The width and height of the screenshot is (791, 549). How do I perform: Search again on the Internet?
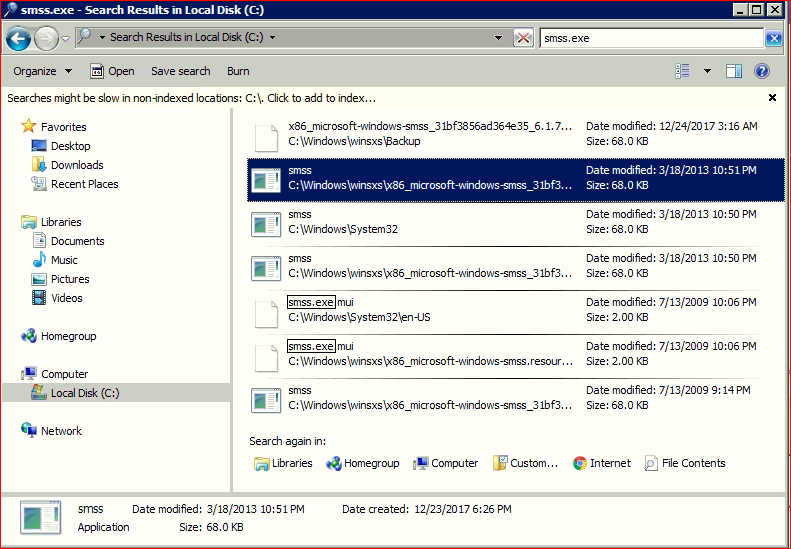pos(602,463)
